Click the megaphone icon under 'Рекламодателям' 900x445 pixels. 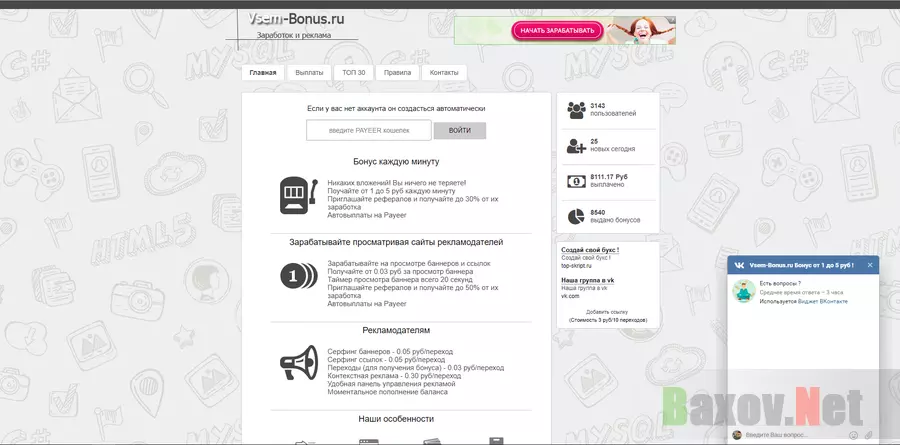[298, 363]
